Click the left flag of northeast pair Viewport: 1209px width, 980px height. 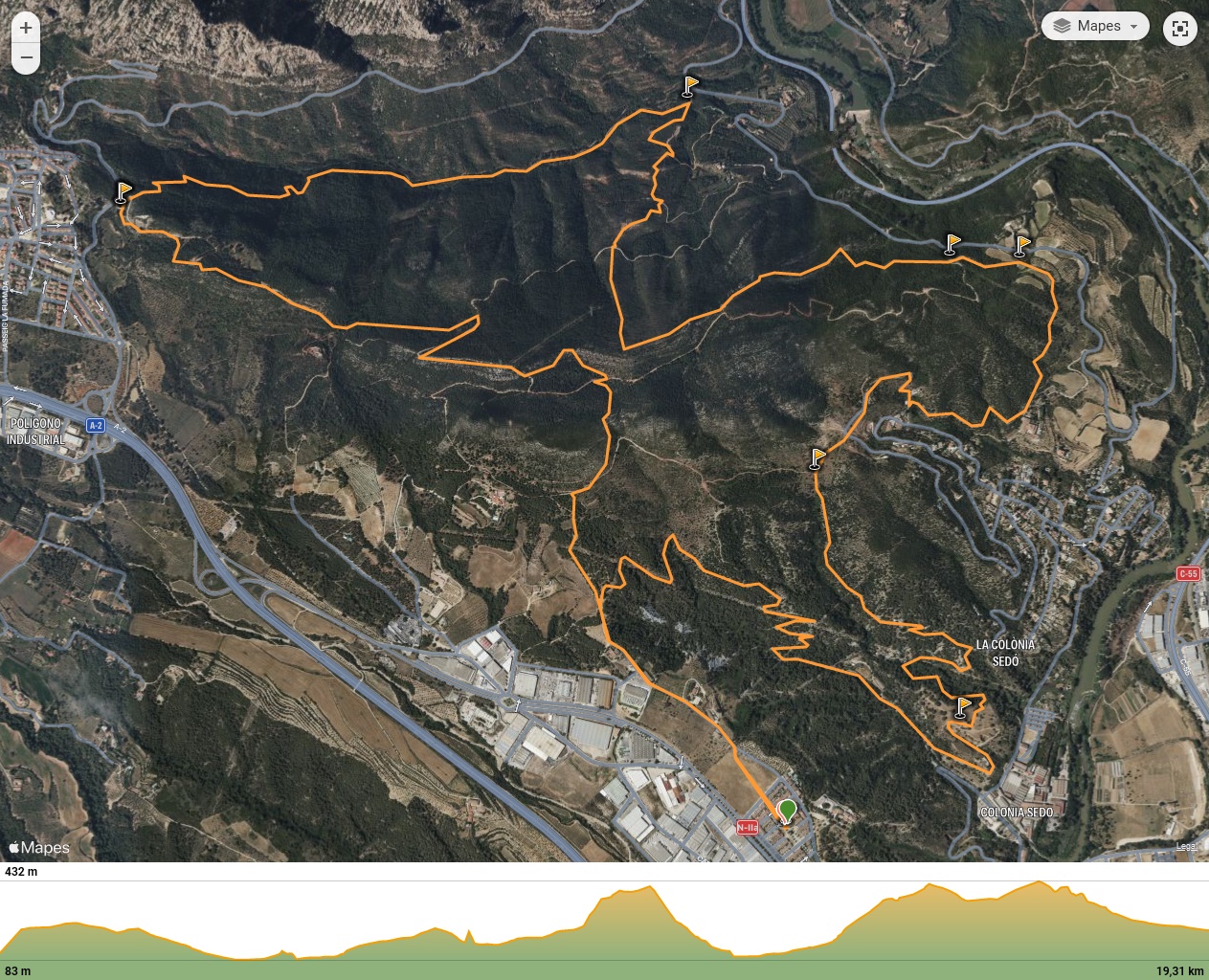point(952,244)
